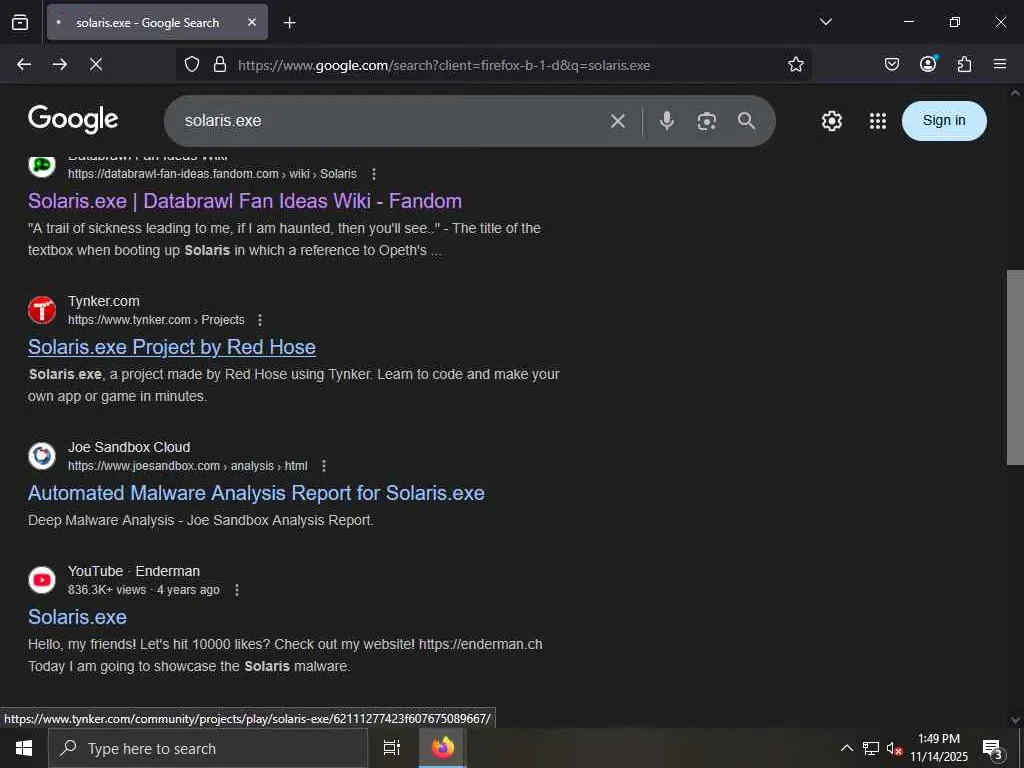Open Google apps grid
This screenshot has height=768, width=1024.
pos(878,121)
